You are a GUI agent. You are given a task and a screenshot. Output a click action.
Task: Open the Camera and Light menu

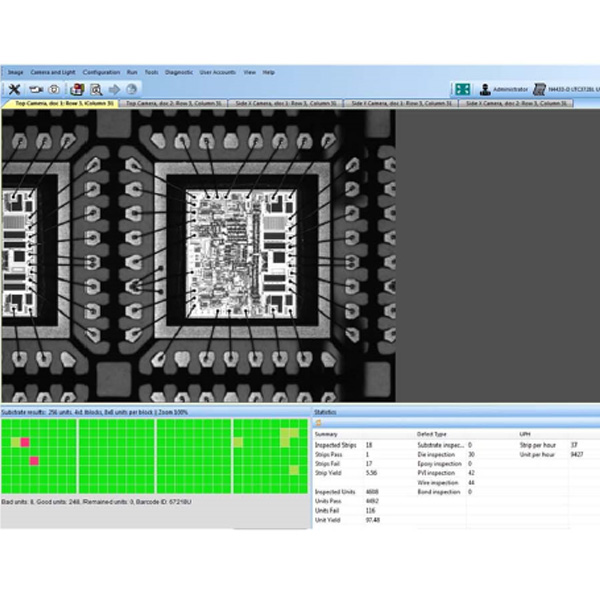53,72
